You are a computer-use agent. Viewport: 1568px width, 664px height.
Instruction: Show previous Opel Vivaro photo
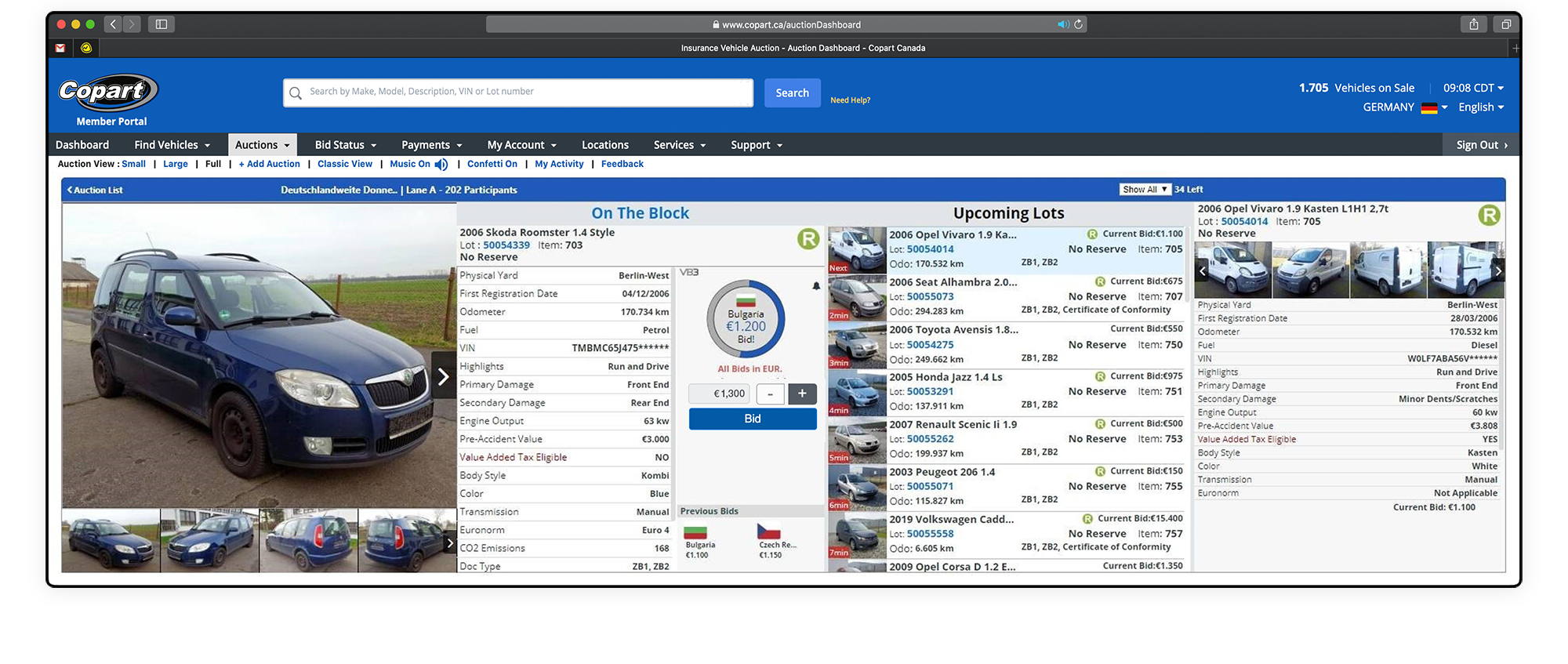[1203, 270]
